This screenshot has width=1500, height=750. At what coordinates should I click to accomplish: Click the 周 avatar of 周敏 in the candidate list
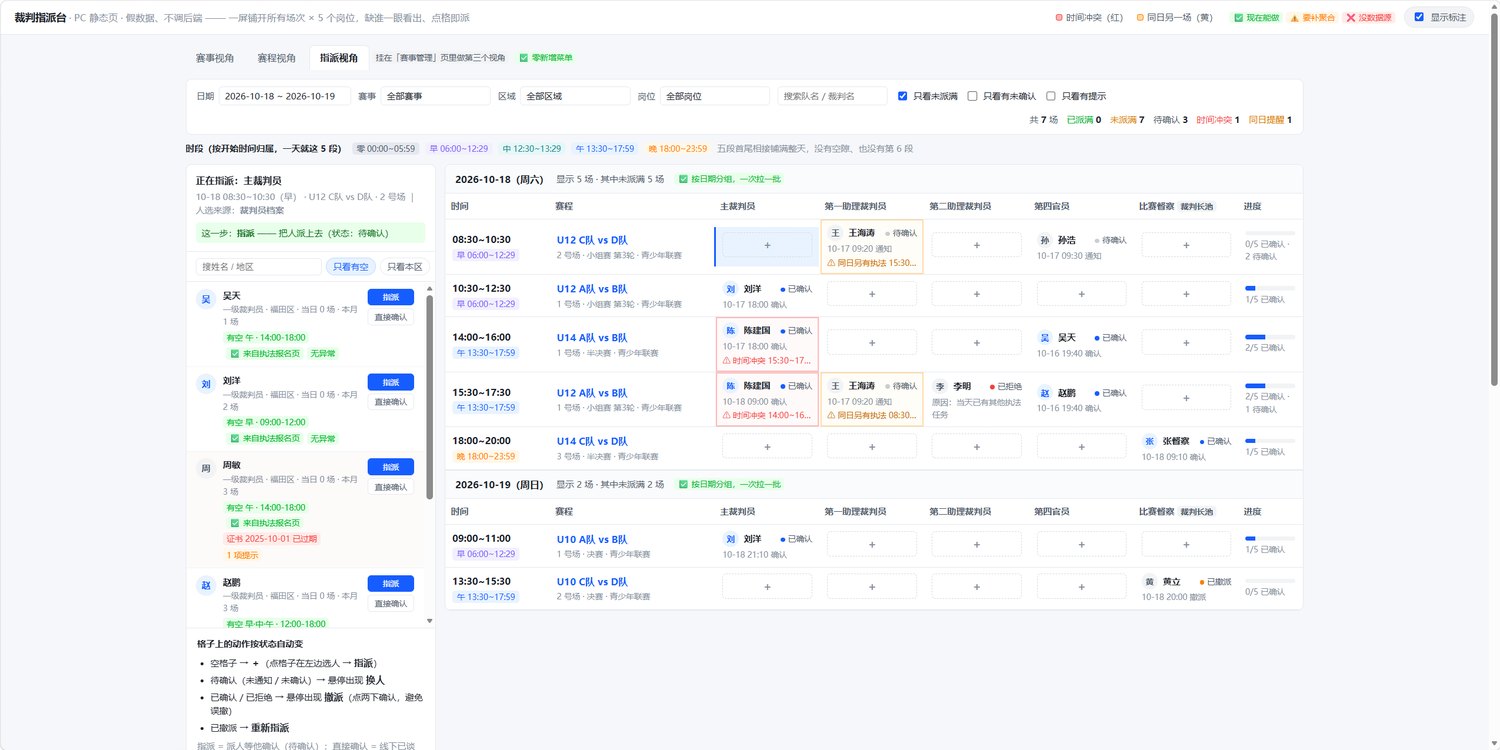206,468
